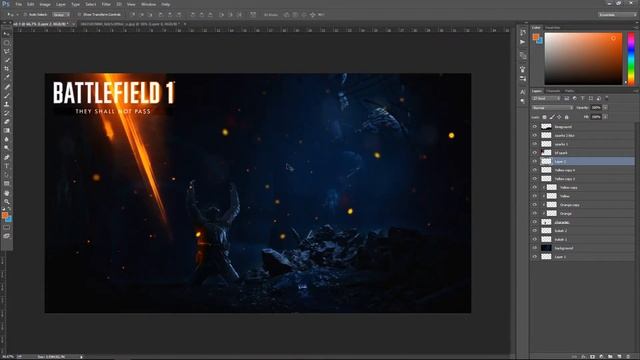Image resolution: width=640 pixels, height=360 pixels.
Task: Enable Show Transform Controls checkbox
Action: click(x=79, y=15)
